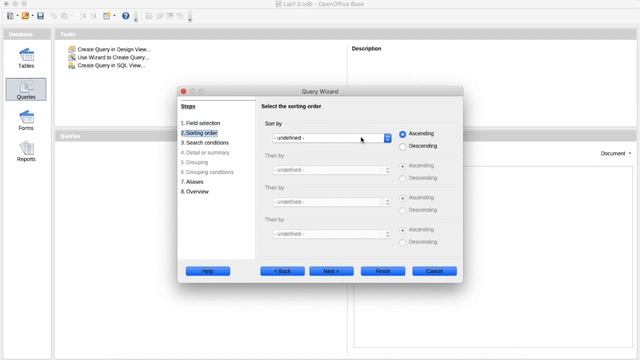Select the Tables icon in Database pane

[x=26, y=58]
